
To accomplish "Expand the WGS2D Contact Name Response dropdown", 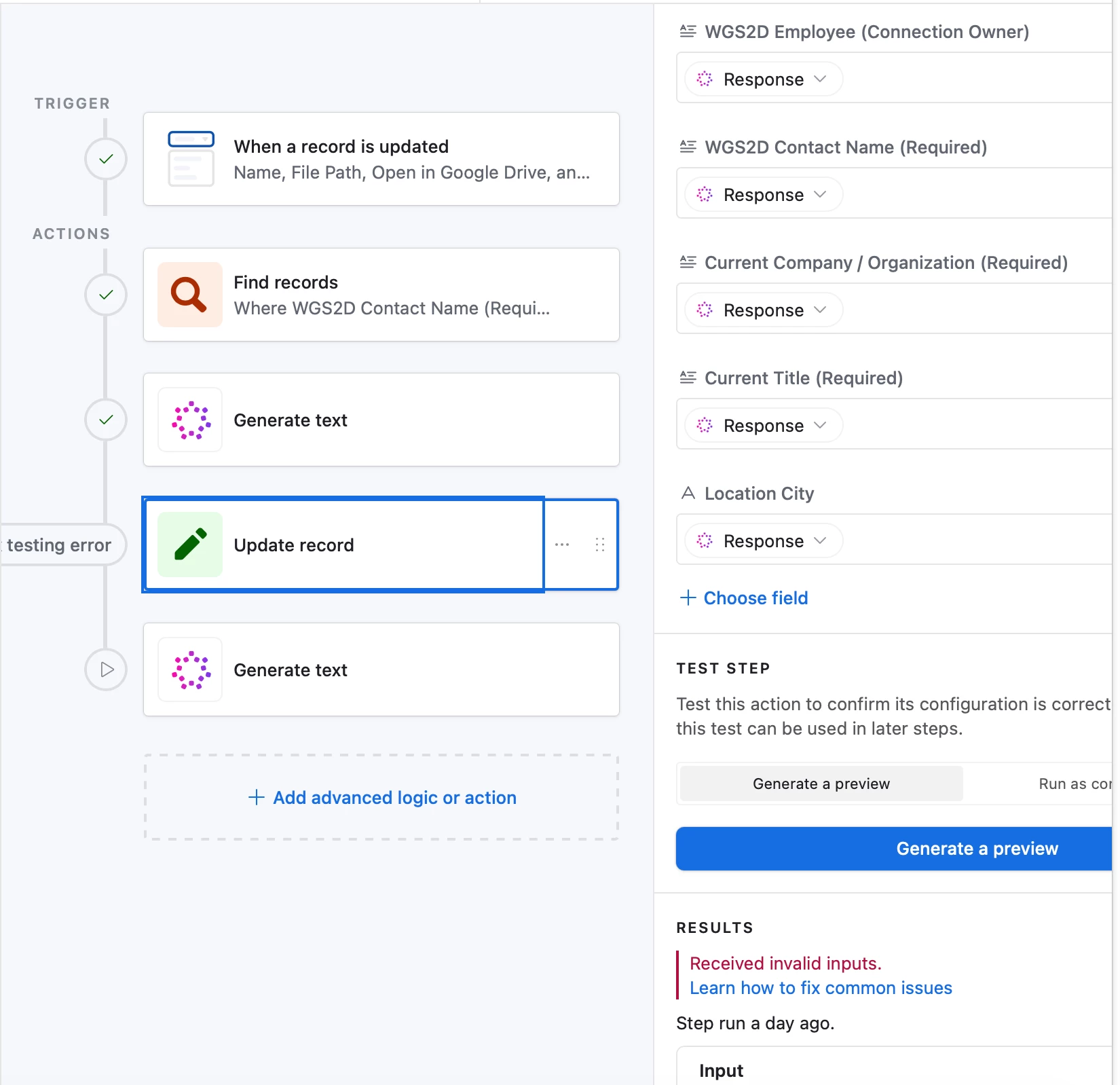I will 764,195.
